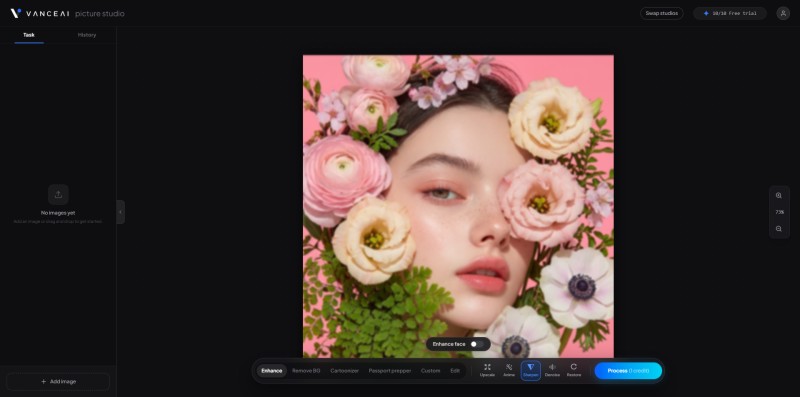The width and height of the screenshot is (800, 397).
Task: Switch to the Task tab
Action: (x=29, y=35)
